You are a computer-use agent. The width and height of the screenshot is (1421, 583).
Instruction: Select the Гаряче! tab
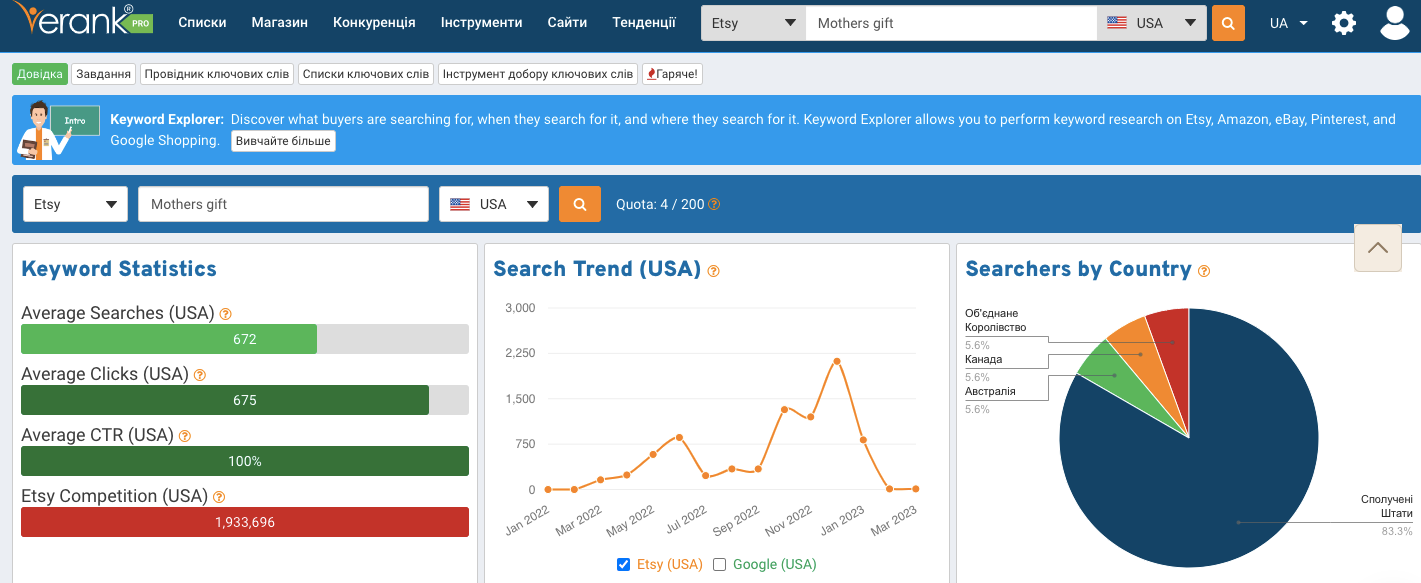672,74
